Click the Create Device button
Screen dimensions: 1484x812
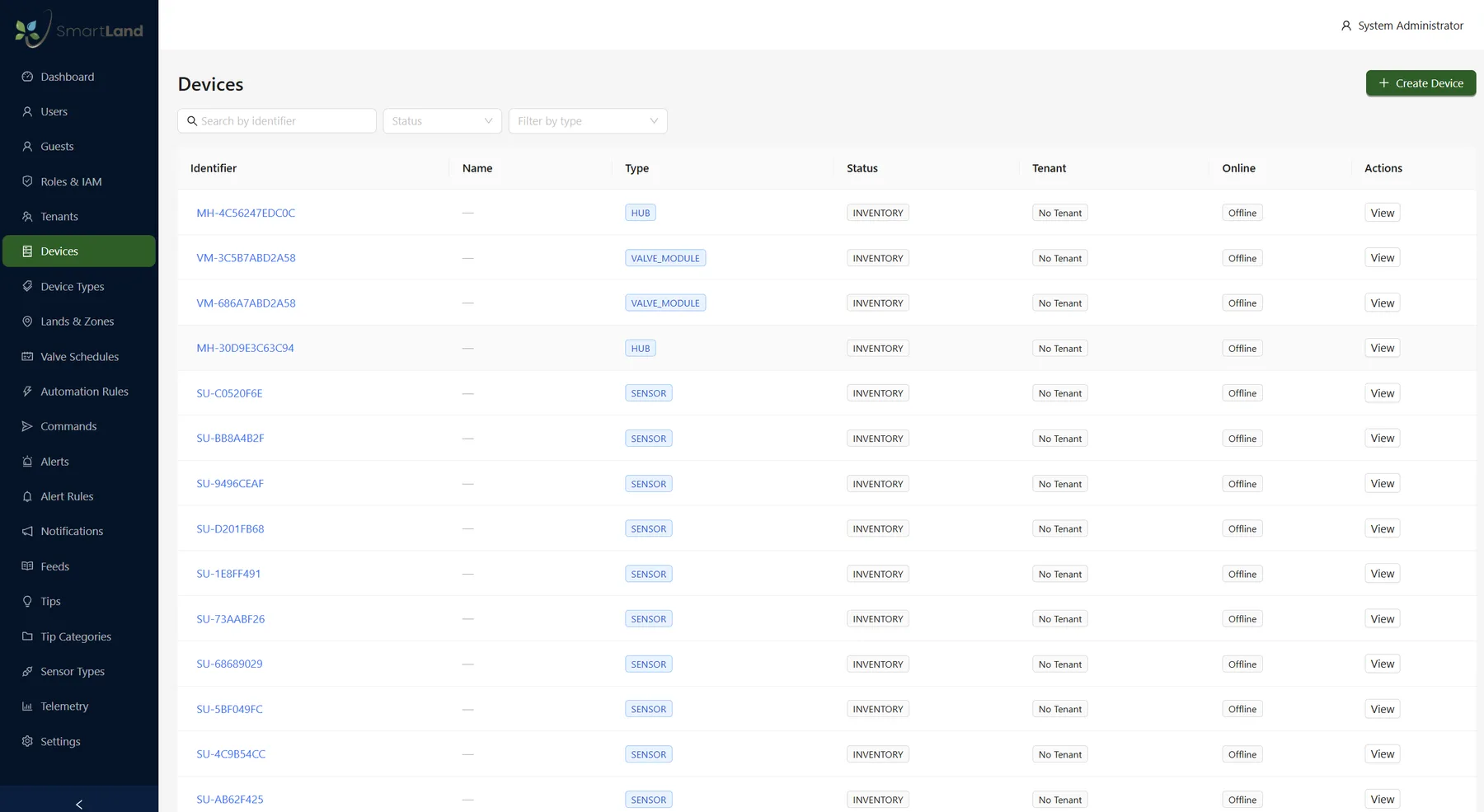(1421, 83)
